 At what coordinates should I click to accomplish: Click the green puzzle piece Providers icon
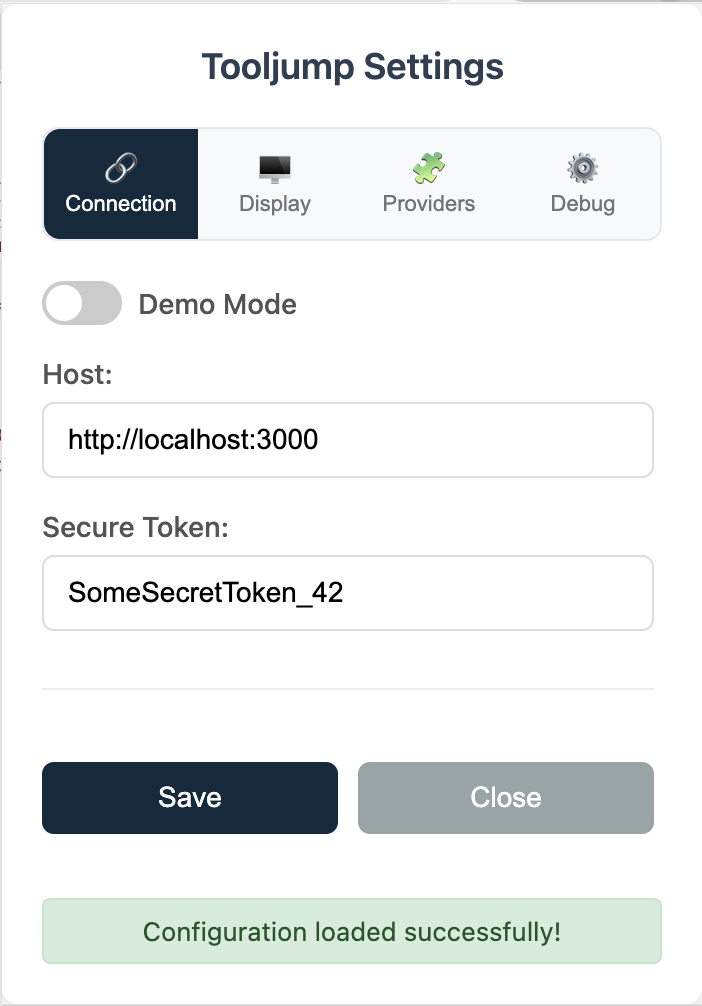tap(429, 168)
